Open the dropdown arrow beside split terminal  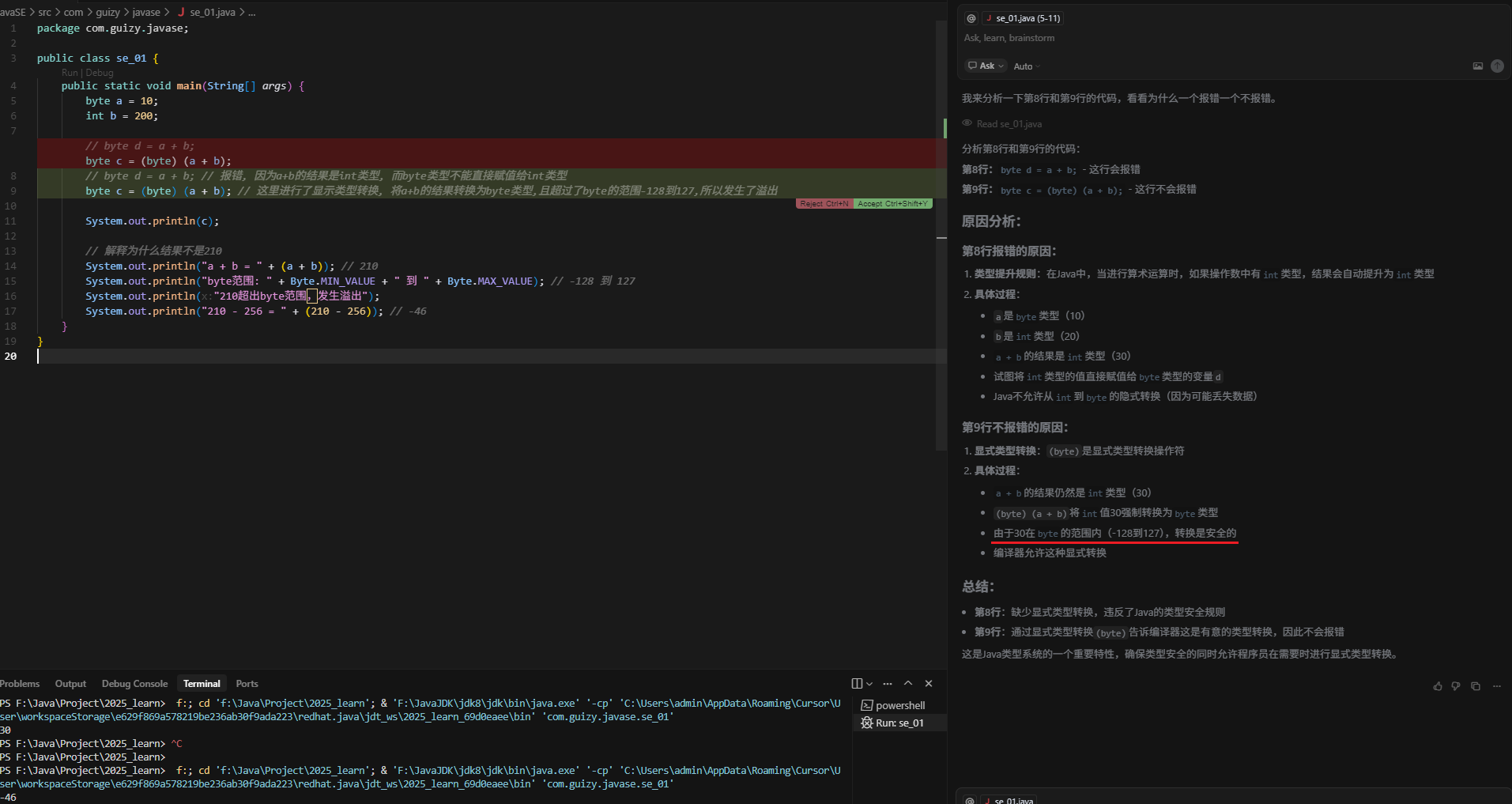click(869, 684)
